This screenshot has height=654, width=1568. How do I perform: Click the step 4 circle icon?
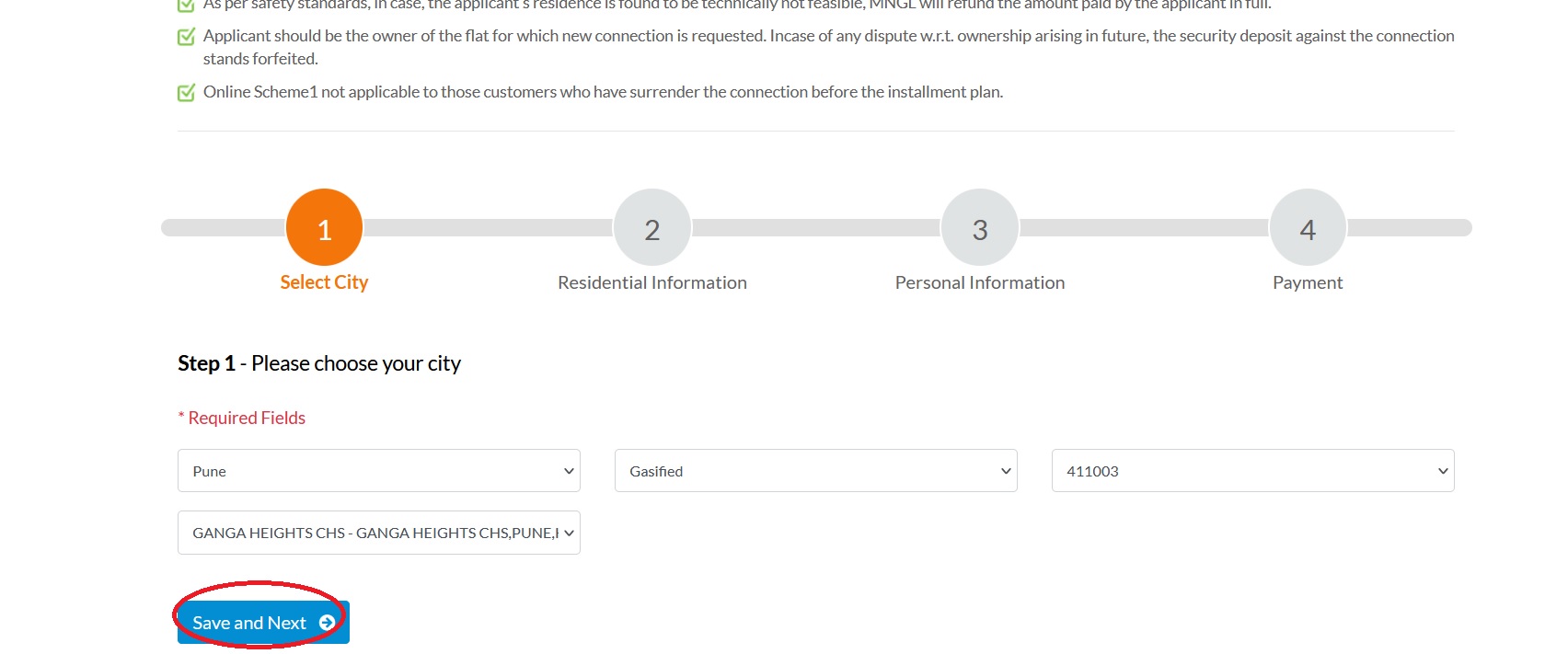(x=1307, y=228)
